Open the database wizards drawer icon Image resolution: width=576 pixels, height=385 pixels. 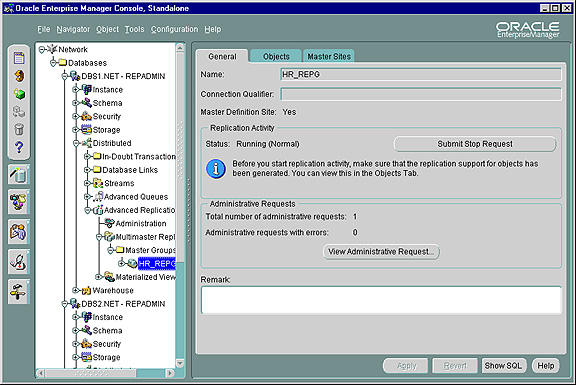19,175
